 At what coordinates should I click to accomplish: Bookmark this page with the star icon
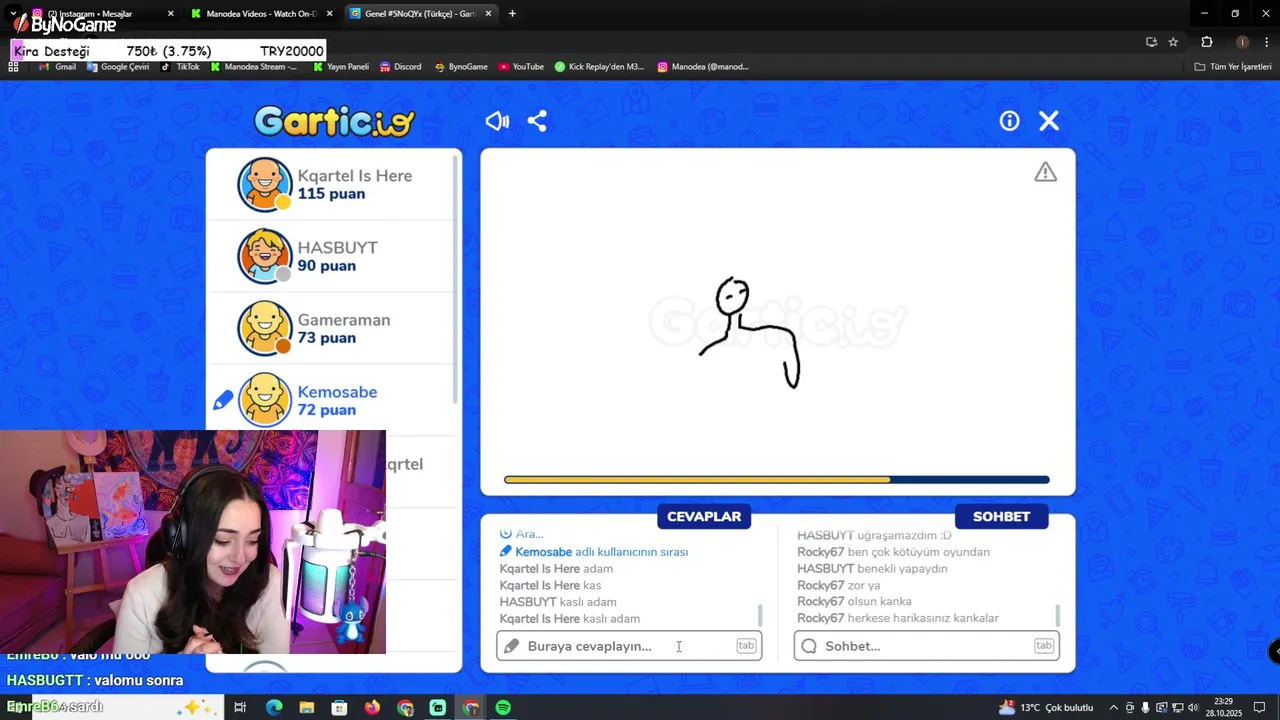1173,42
